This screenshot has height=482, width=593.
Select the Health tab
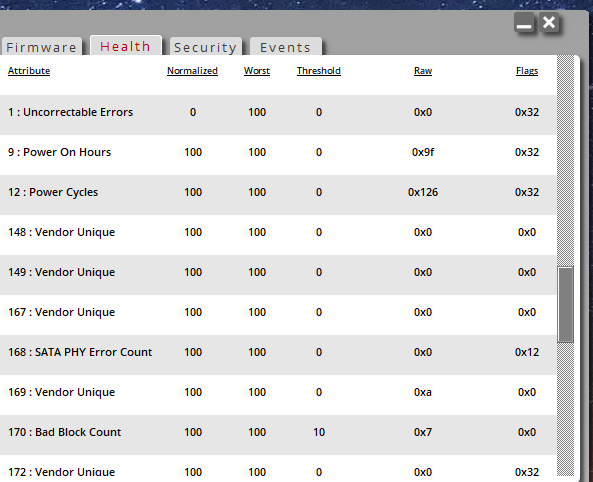point(126,46)
